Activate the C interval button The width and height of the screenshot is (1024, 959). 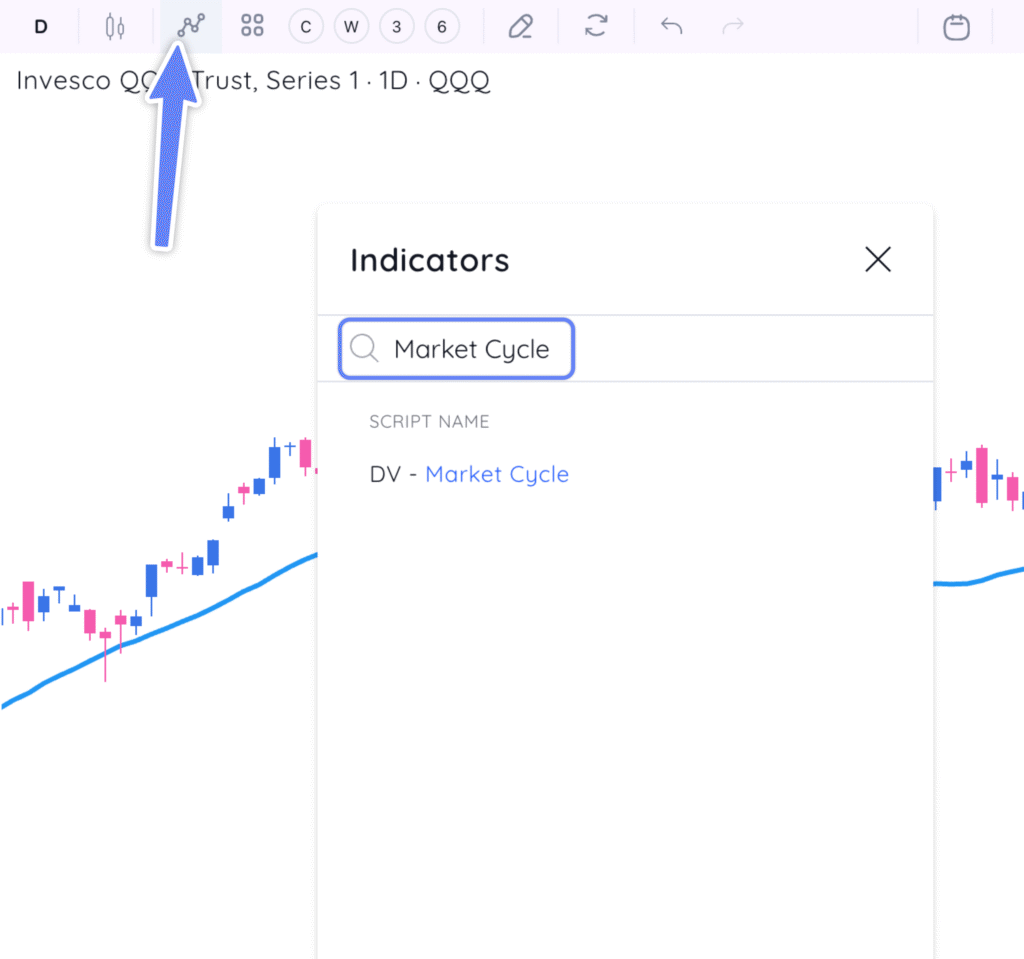point(305,26)
